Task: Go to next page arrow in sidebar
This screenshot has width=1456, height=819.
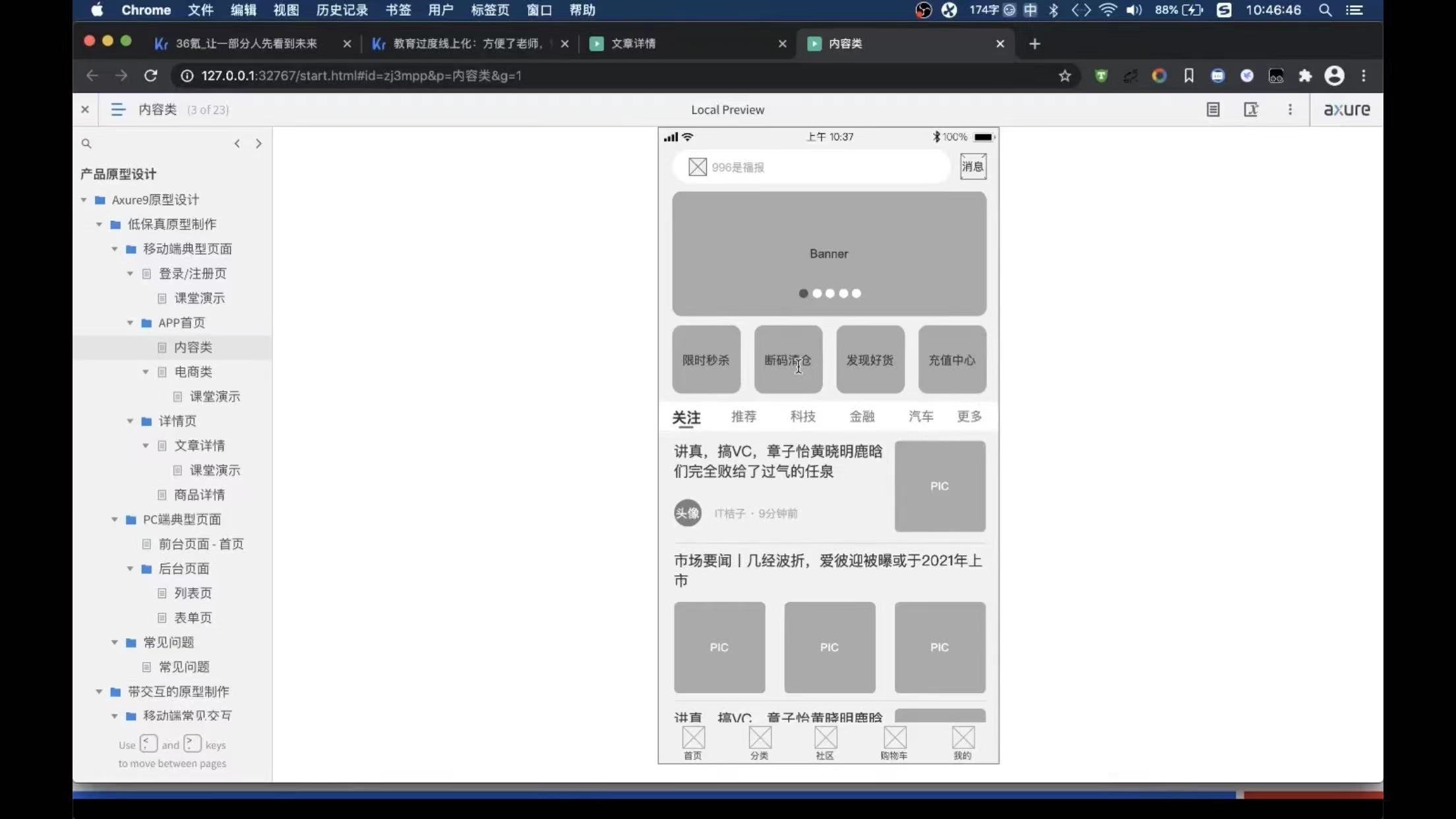Action: [x=258, y=143]
